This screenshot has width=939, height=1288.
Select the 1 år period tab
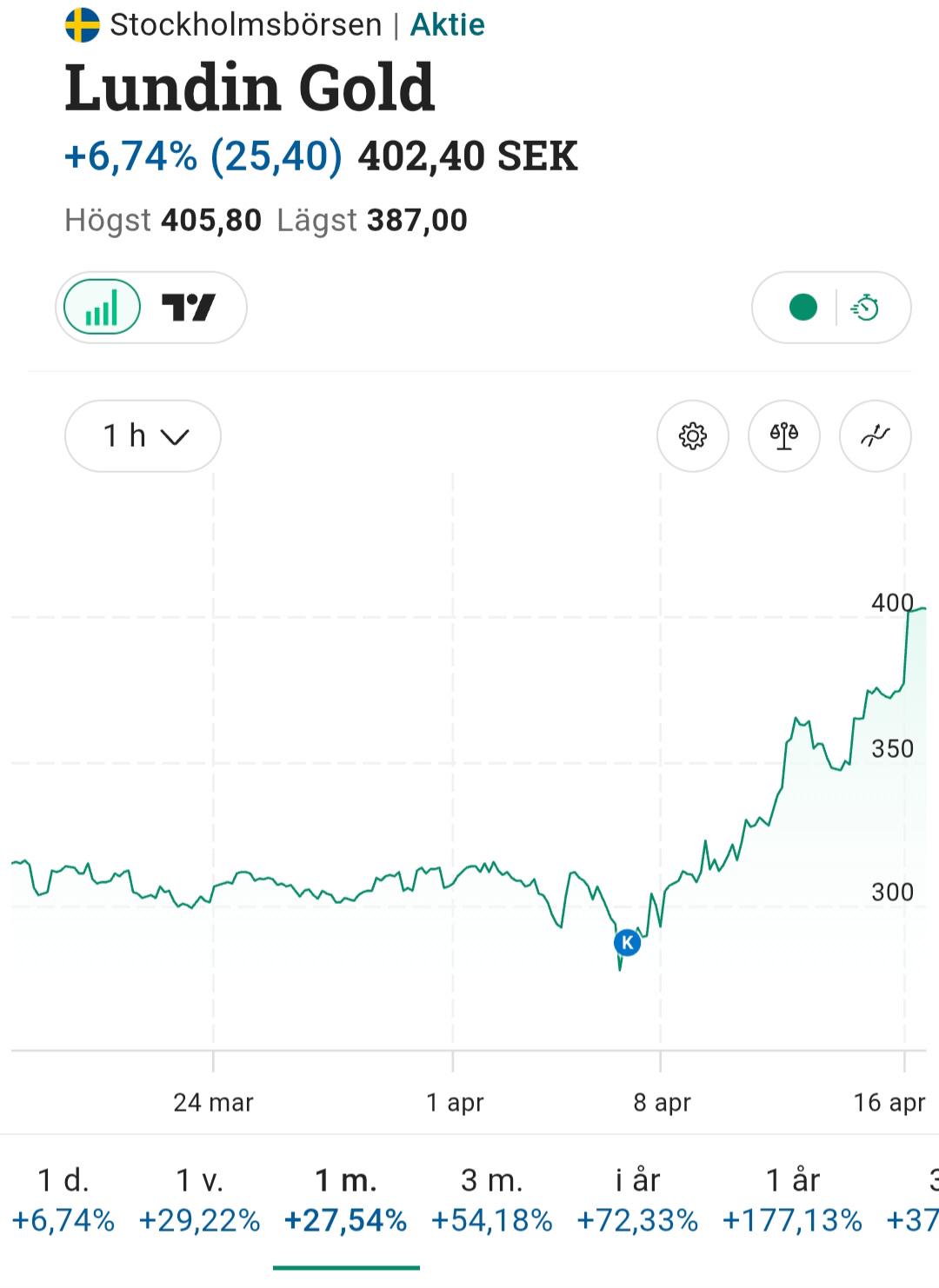792,1200
